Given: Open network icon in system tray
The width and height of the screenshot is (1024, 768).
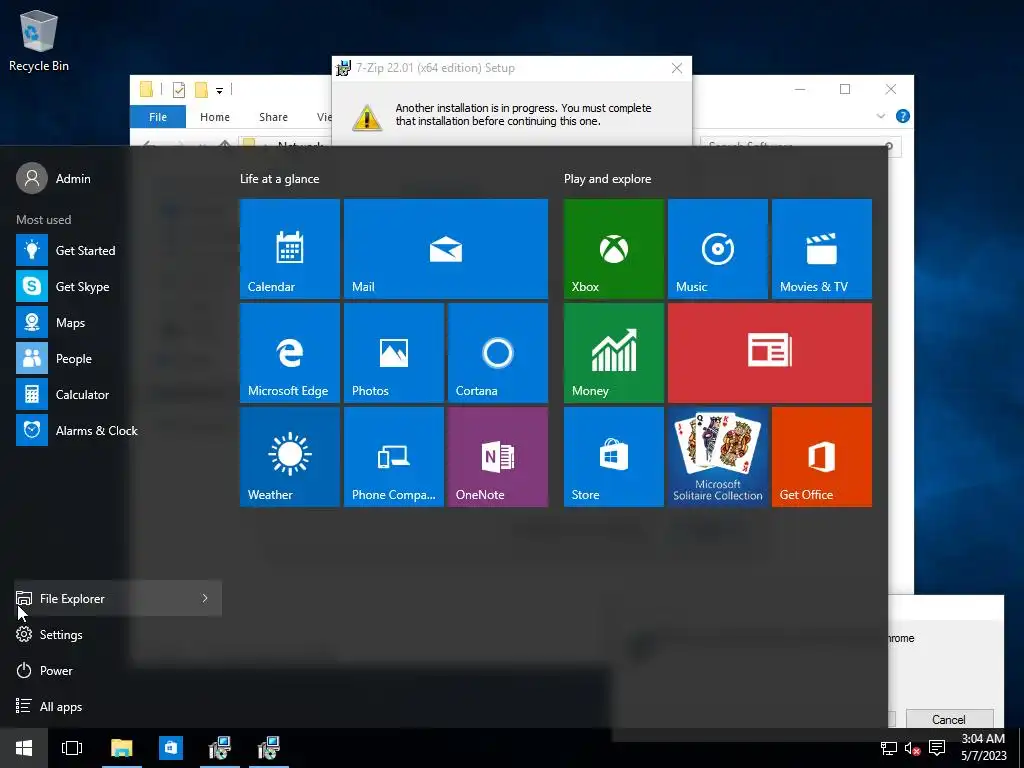Looking at the screenshot, I should [x=888, y=748].
